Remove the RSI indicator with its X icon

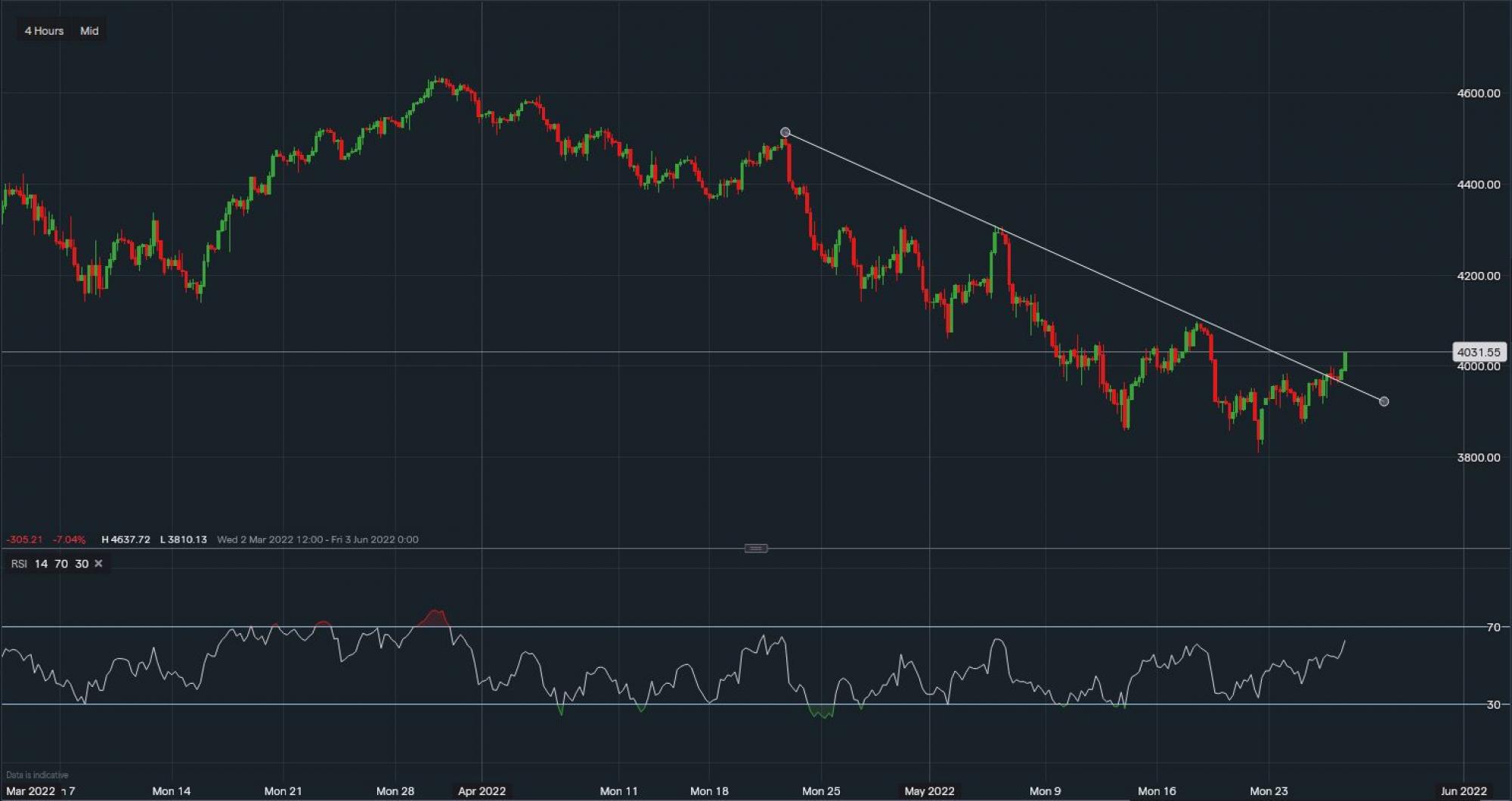click(98, 564)
